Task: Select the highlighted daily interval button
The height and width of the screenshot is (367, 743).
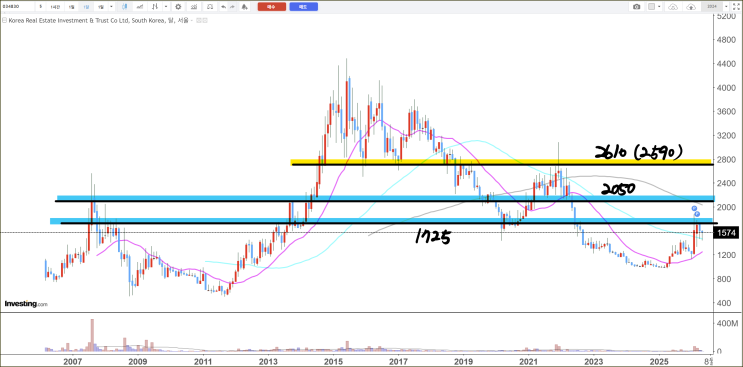Action: pyautogui.click(x=86, y=7)
